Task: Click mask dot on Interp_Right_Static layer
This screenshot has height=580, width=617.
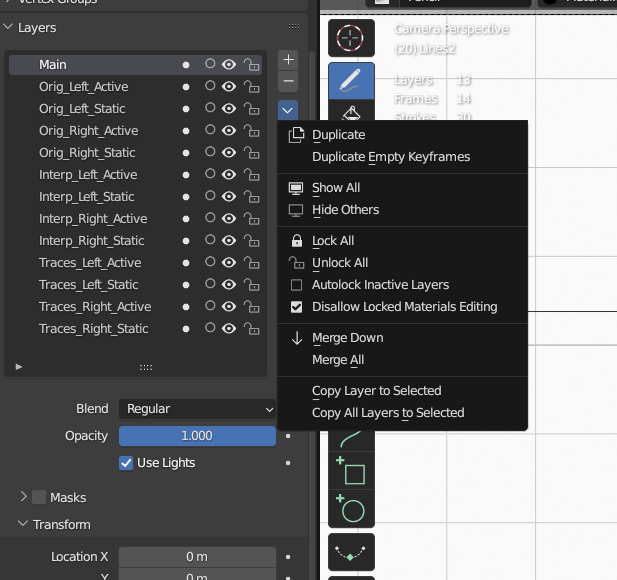Action: pyautogui.click(x=186, y=241)
